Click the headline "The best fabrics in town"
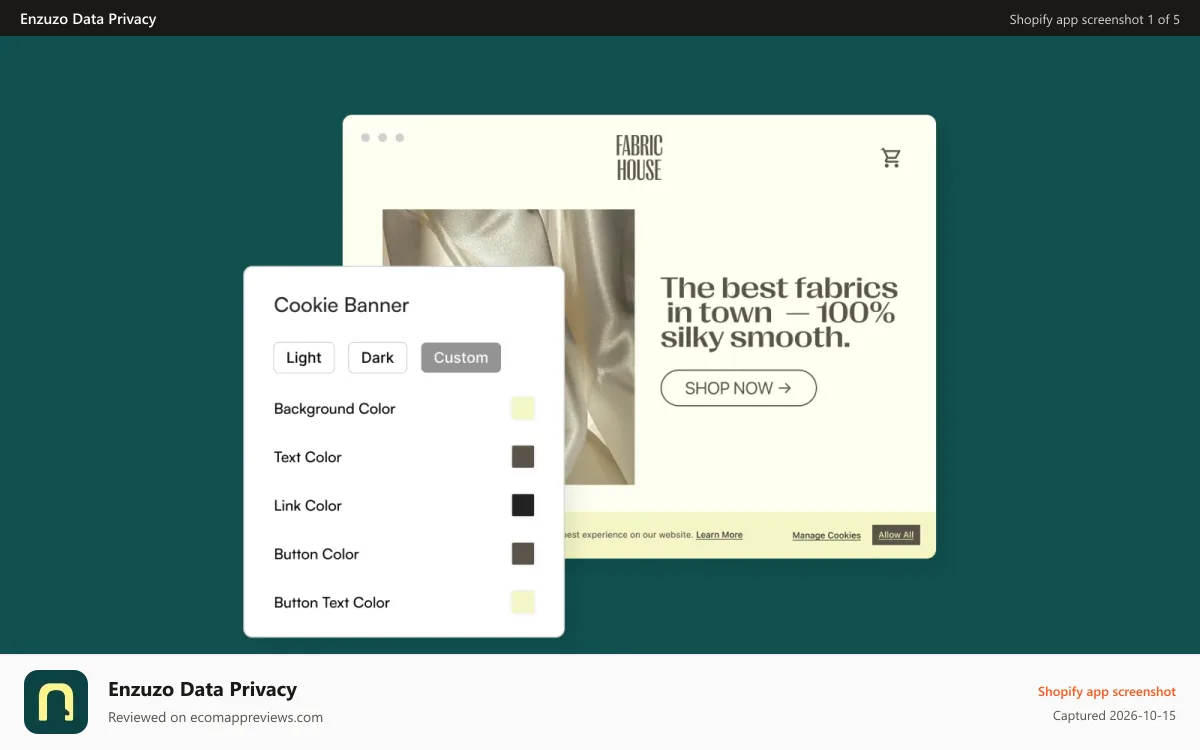The width and height of the screenshot is (1200, 750). (x=779, y=313)
